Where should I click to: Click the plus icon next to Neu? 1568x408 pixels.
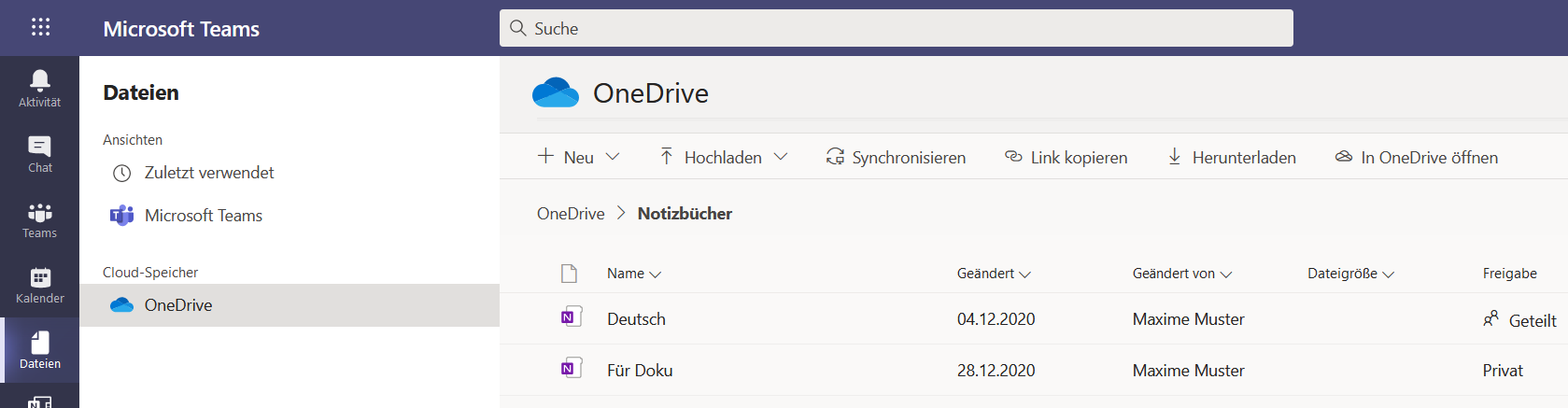coord(546,156)
